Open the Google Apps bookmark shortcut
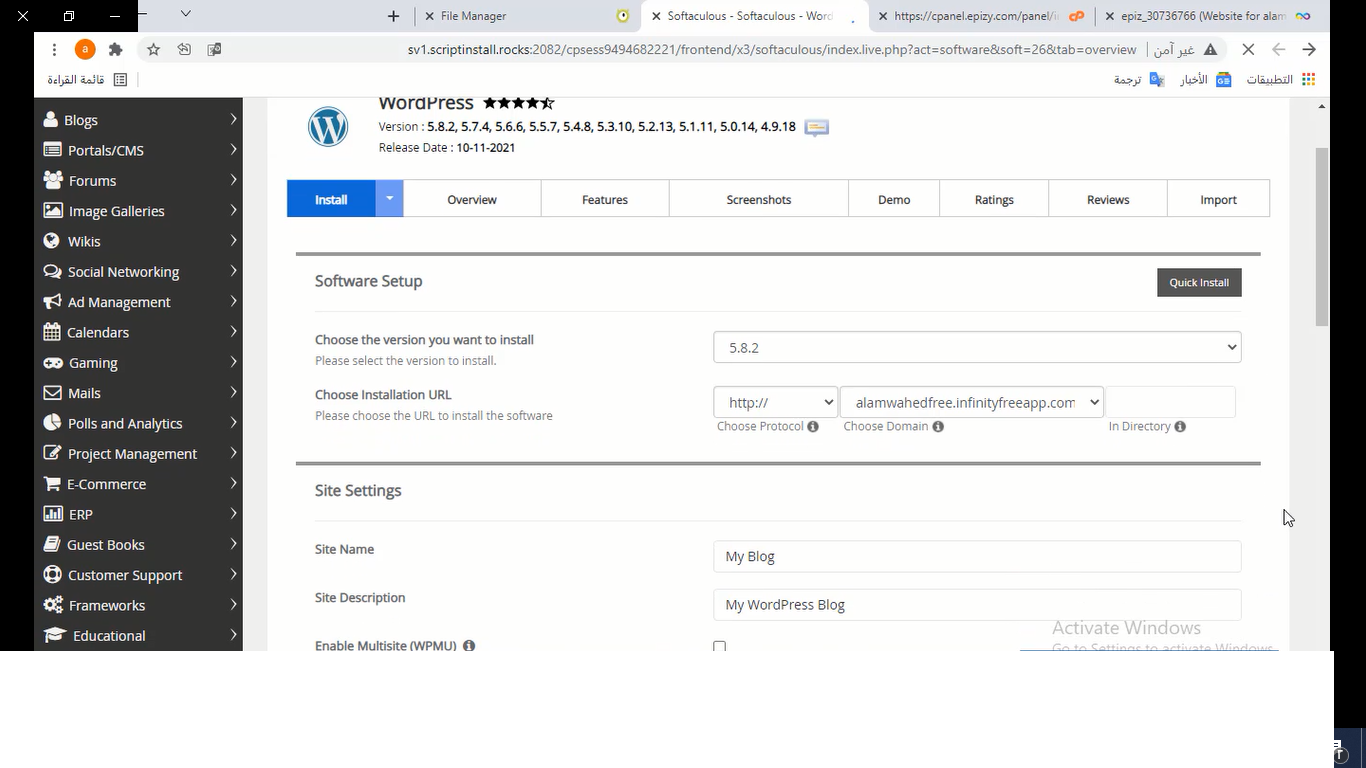Viewport: 1366px width, 768px height. point(1281,79)
